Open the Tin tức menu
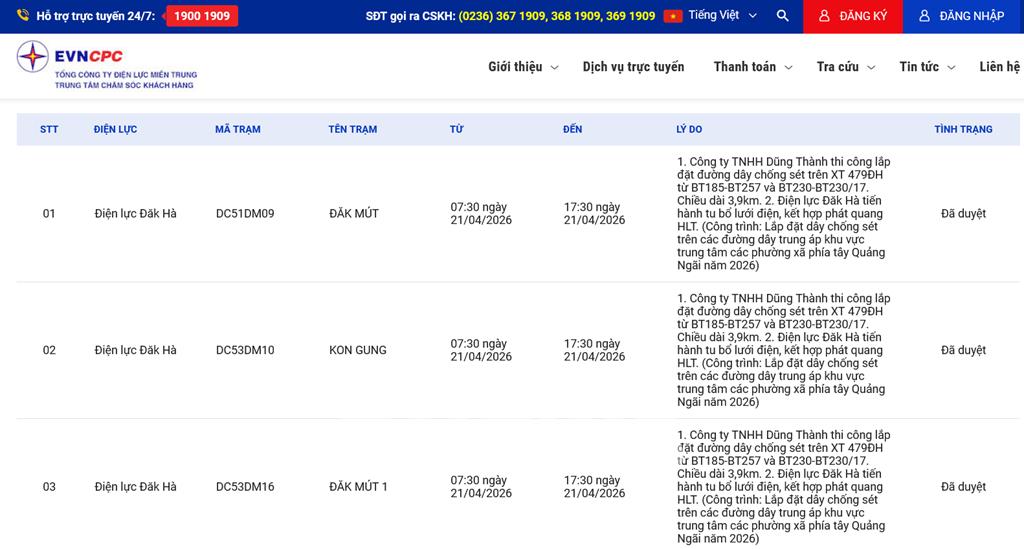1024x549 pixels. coord(926,67)
